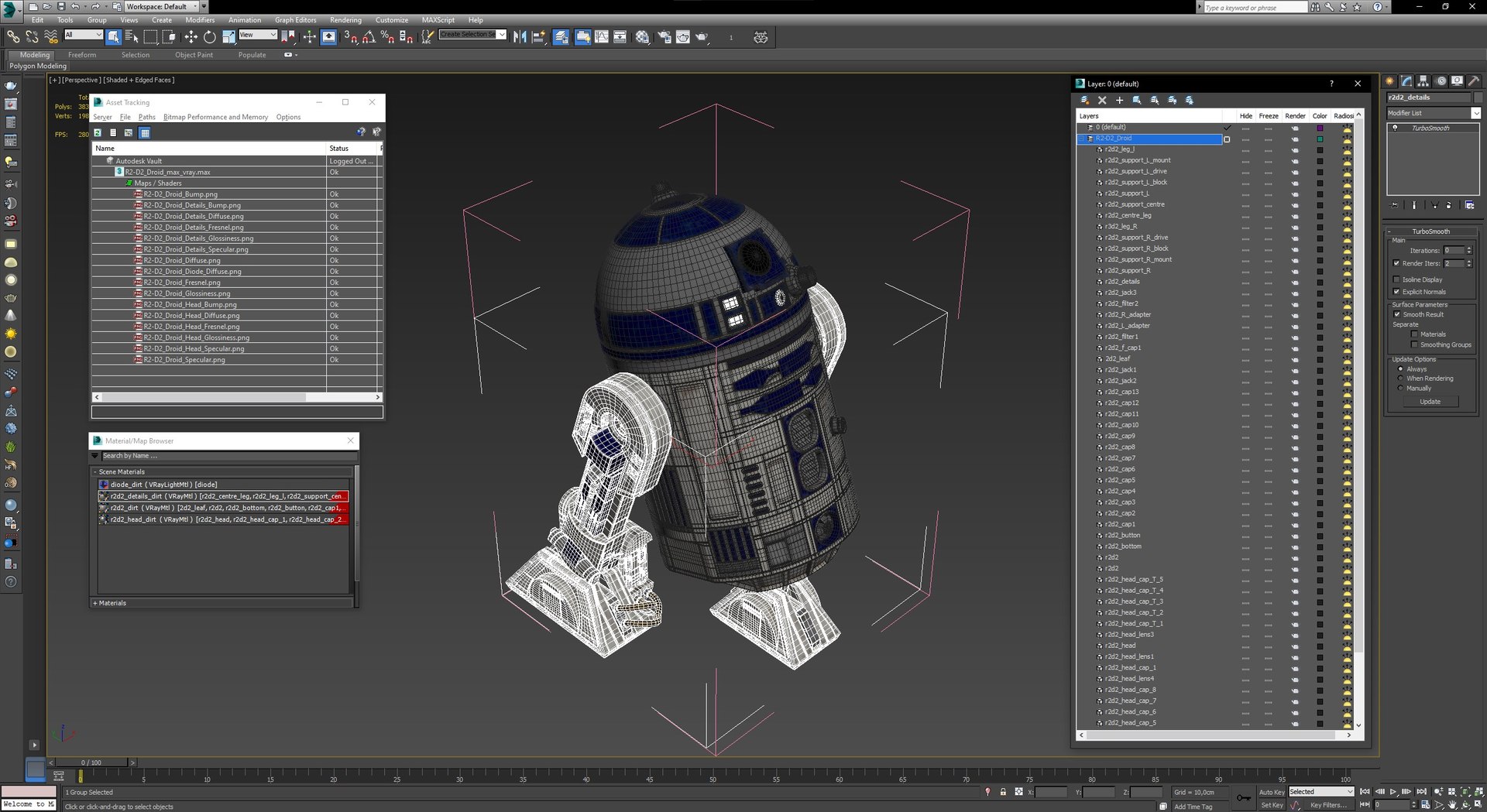Image resolution: width=1487 pixels, height=812 pixels.
Task: Enable the Isoline Display checkbox
Action: 1396,279
